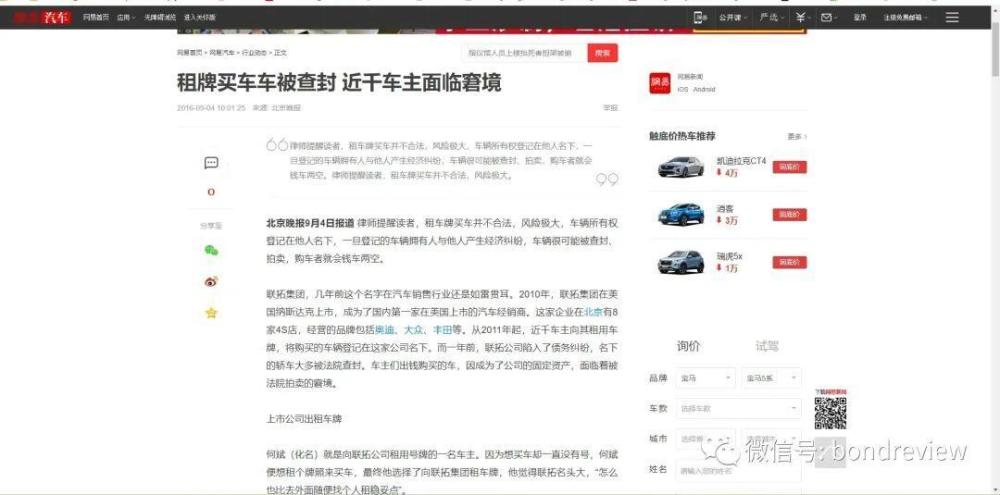Select the 询价 tab
This screenshot has height=495, width=1000.
point(689,346)
